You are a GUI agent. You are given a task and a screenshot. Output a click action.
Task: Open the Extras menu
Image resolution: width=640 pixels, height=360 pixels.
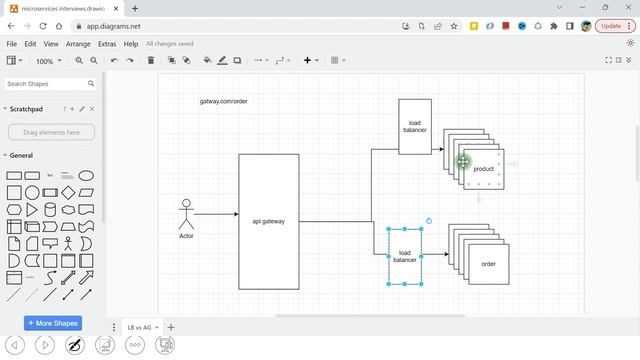(x=107, y=44)
